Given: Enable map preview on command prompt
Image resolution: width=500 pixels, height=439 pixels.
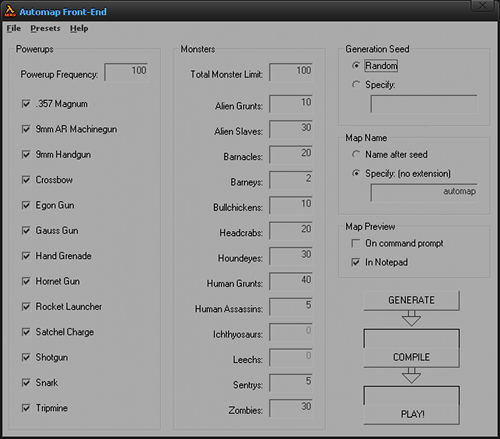Looking at the screenshot, I should pos(356,243).
